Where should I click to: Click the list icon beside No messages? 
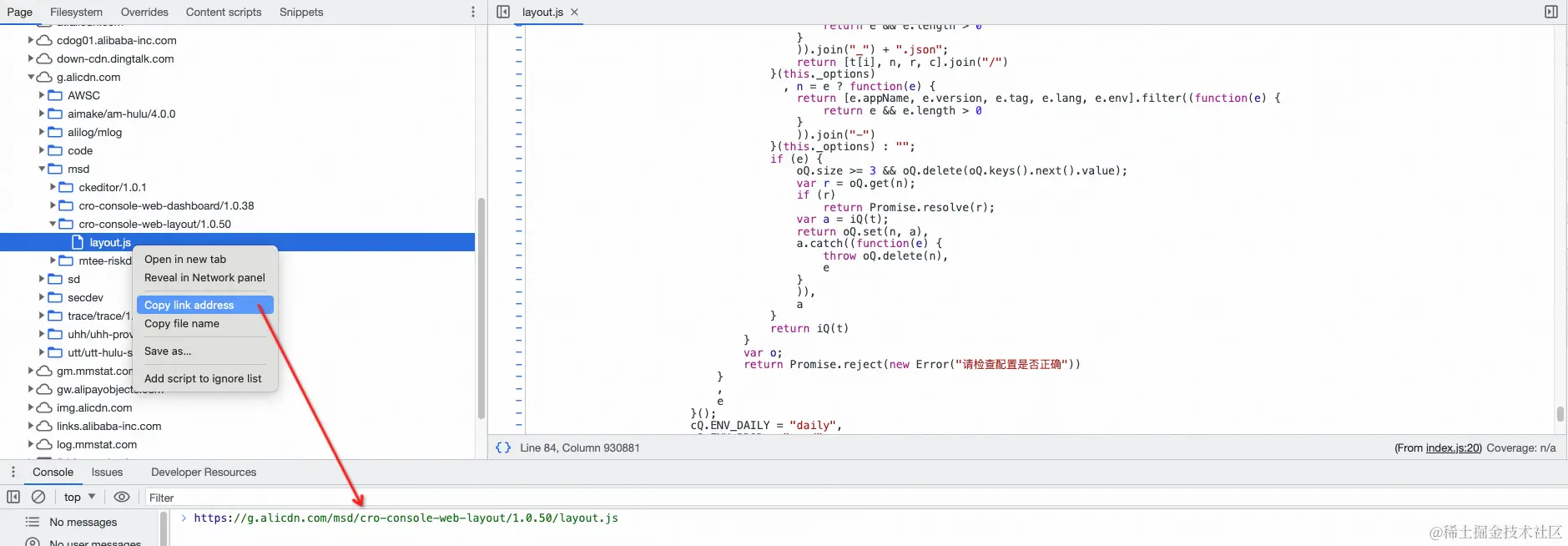coord(33,522)
